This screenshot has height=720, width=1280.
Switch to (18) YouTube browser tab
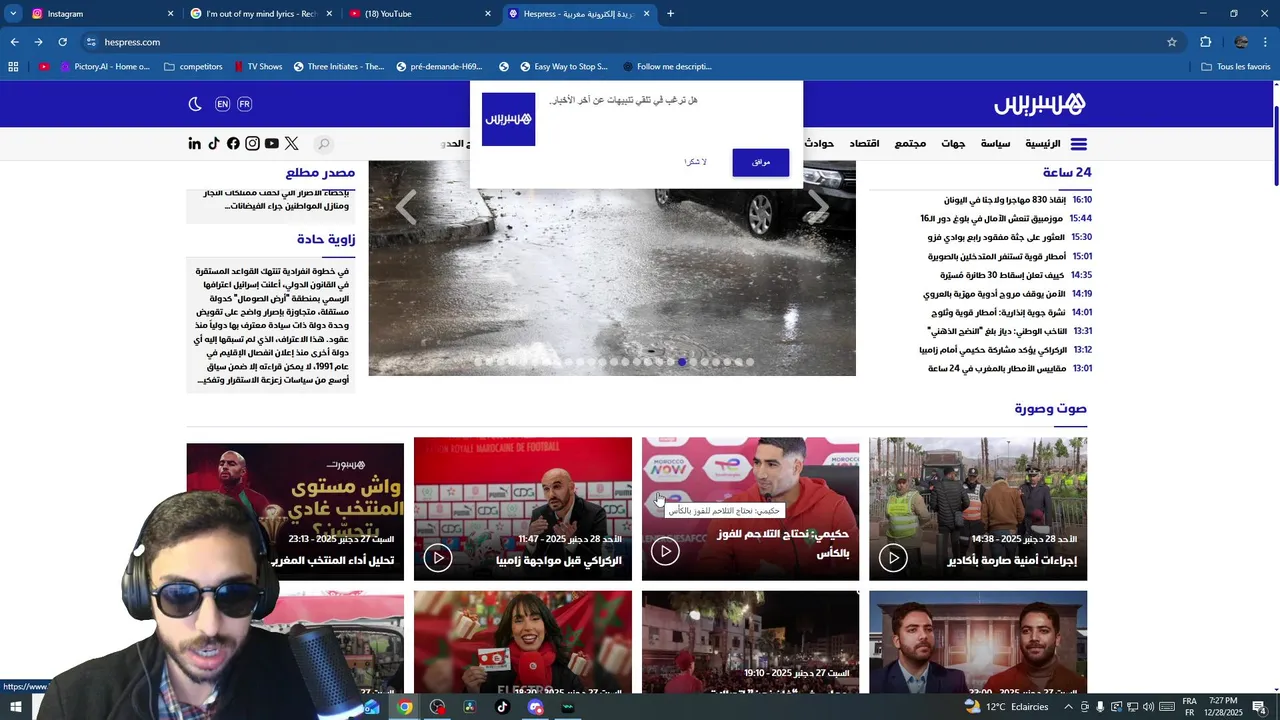coord(420,14)
